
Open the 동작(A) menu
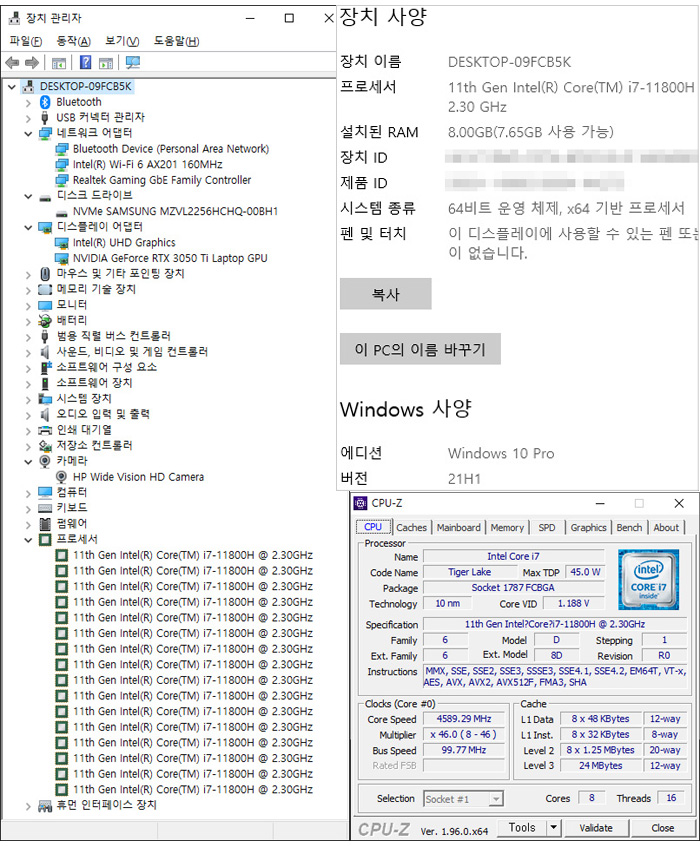[x=73, y=41]
